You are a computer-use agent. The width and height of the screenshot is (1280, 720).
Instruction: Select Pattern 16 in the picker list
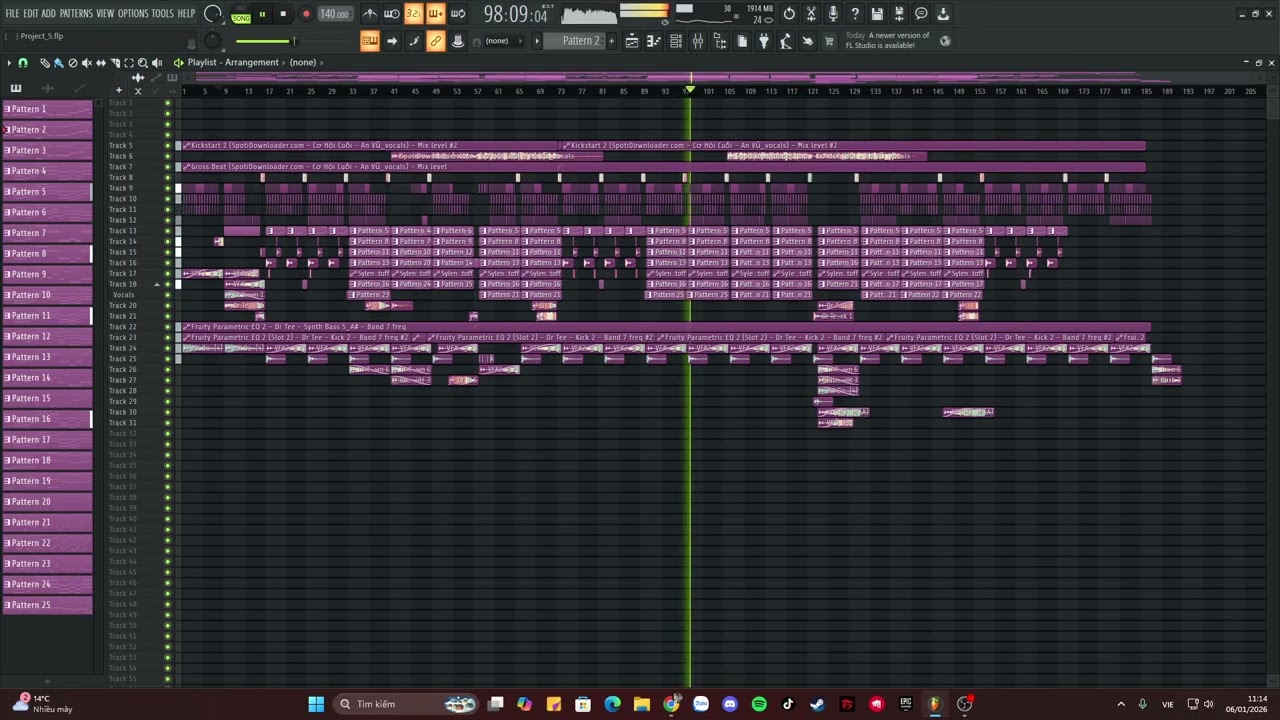47,419
